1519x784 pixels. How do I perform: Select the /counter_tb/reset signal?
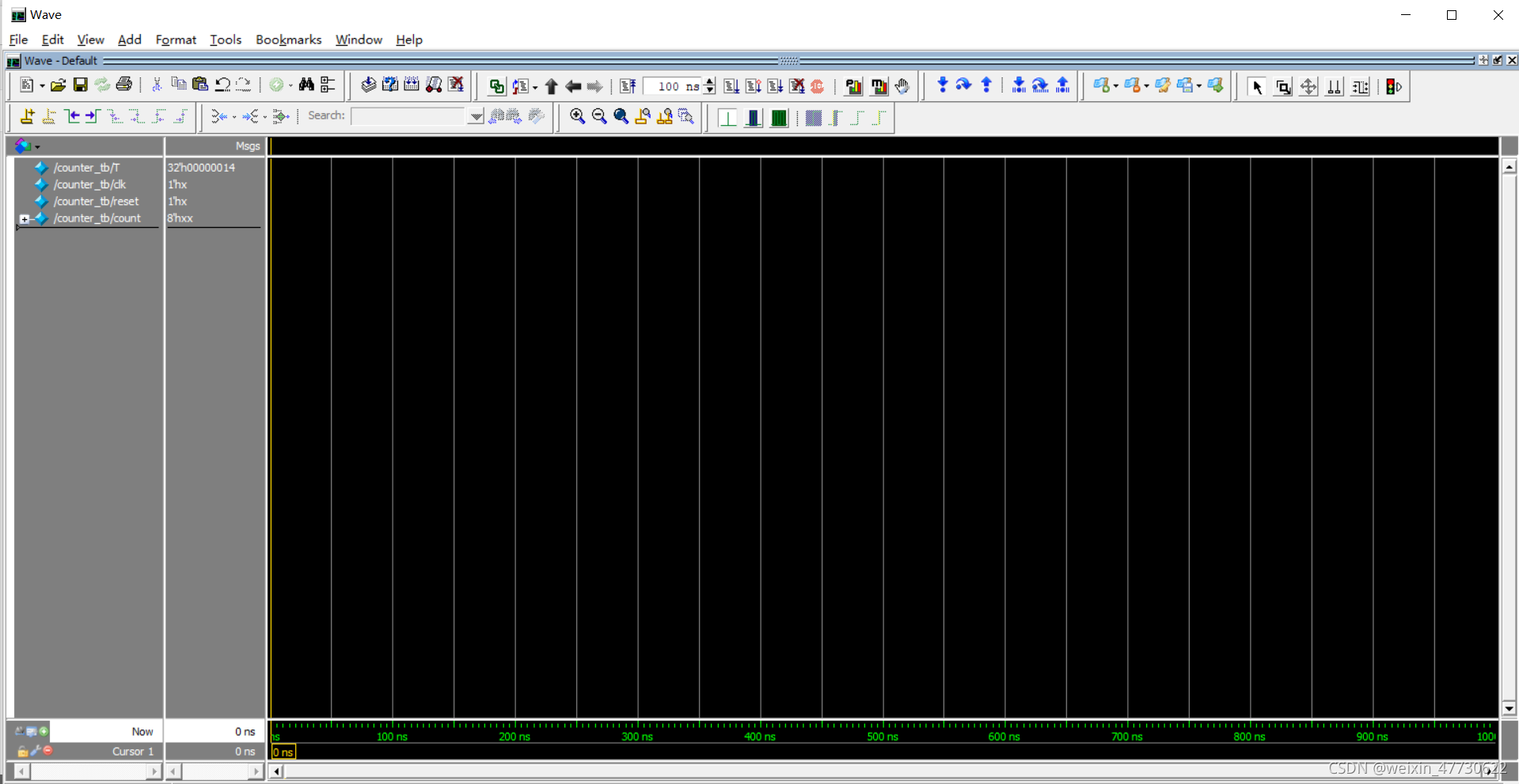click(96, 202)
